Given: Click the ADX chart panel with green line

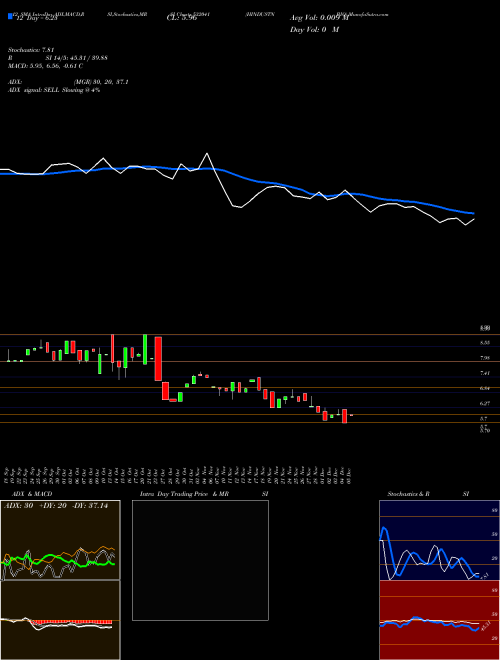Looking at the screenshot, I should pyautogui.click(x=60, y=540).
